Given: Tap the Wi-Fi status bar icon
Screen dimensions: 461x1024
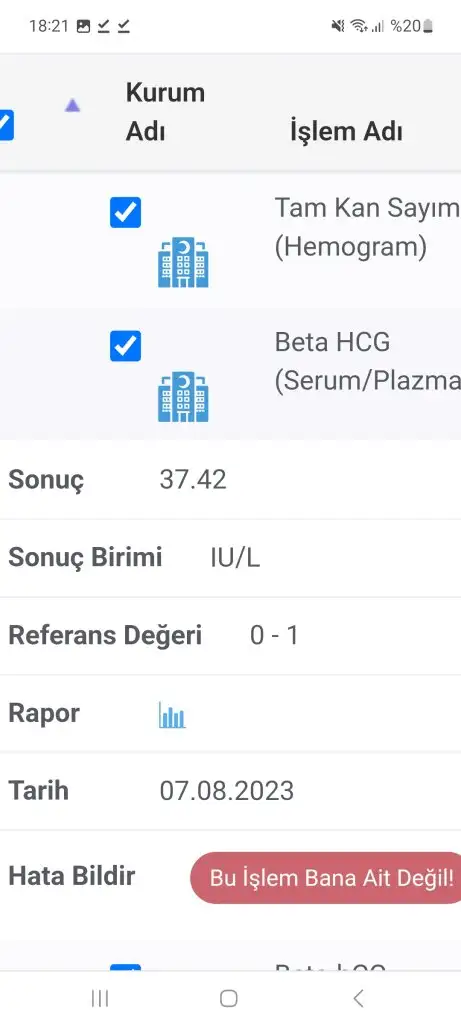Looking at the screenshot, I should coord(358,26).
